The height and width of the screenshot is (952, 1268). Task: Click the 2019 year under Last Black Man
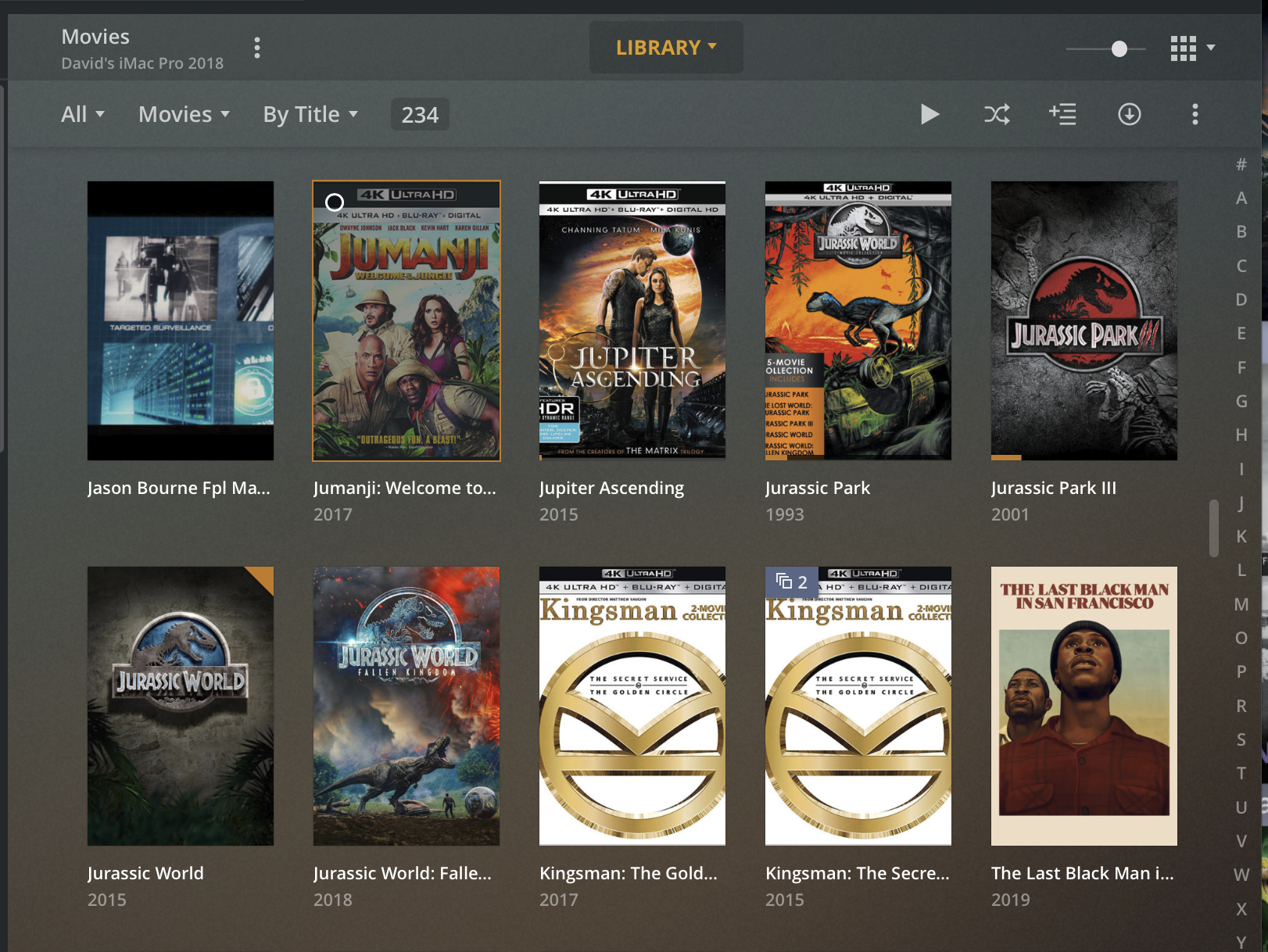click(x=1011, y=900)
